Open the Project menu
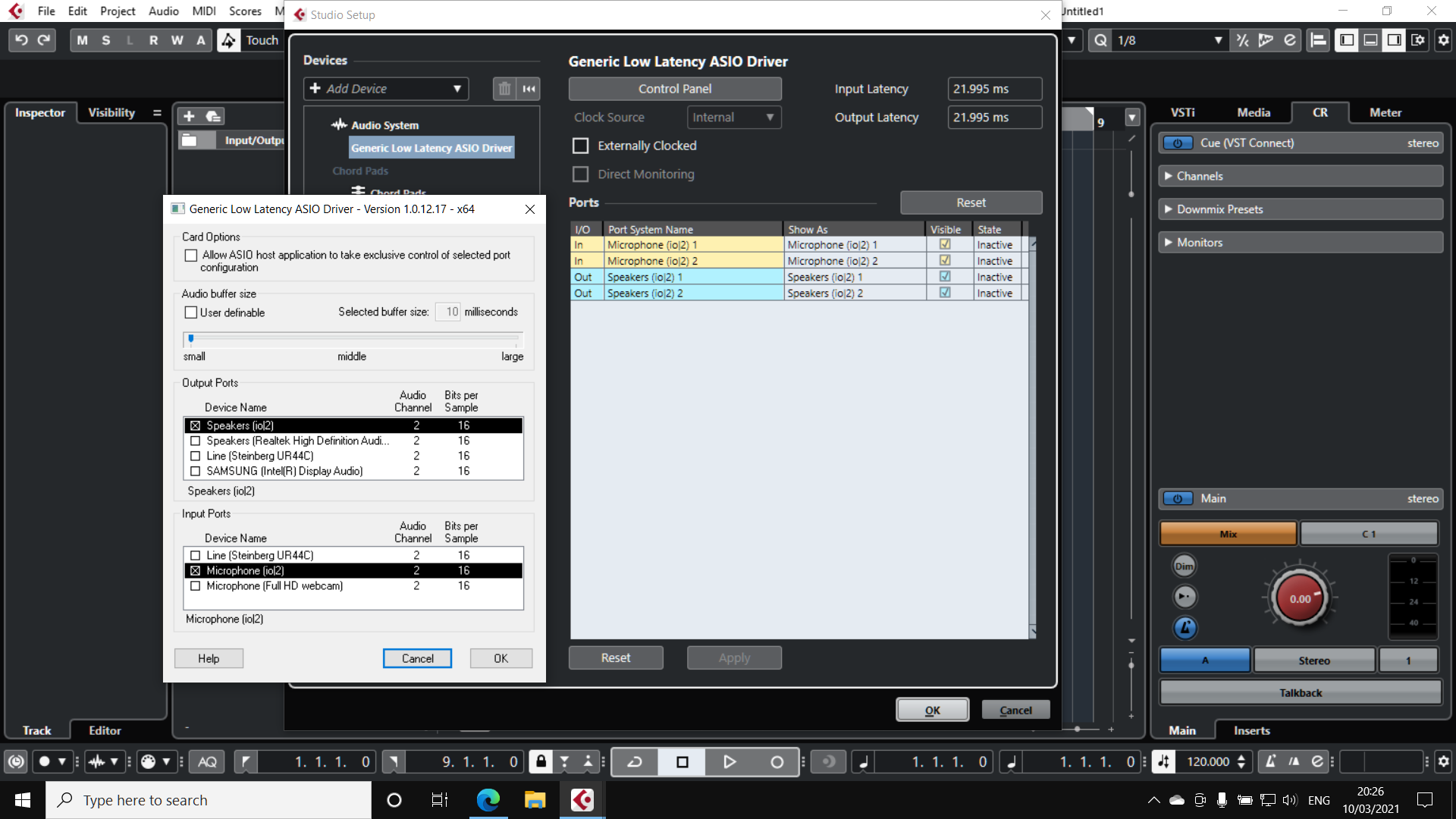The width and height of the screenshot is (1456, 819). 117,11
